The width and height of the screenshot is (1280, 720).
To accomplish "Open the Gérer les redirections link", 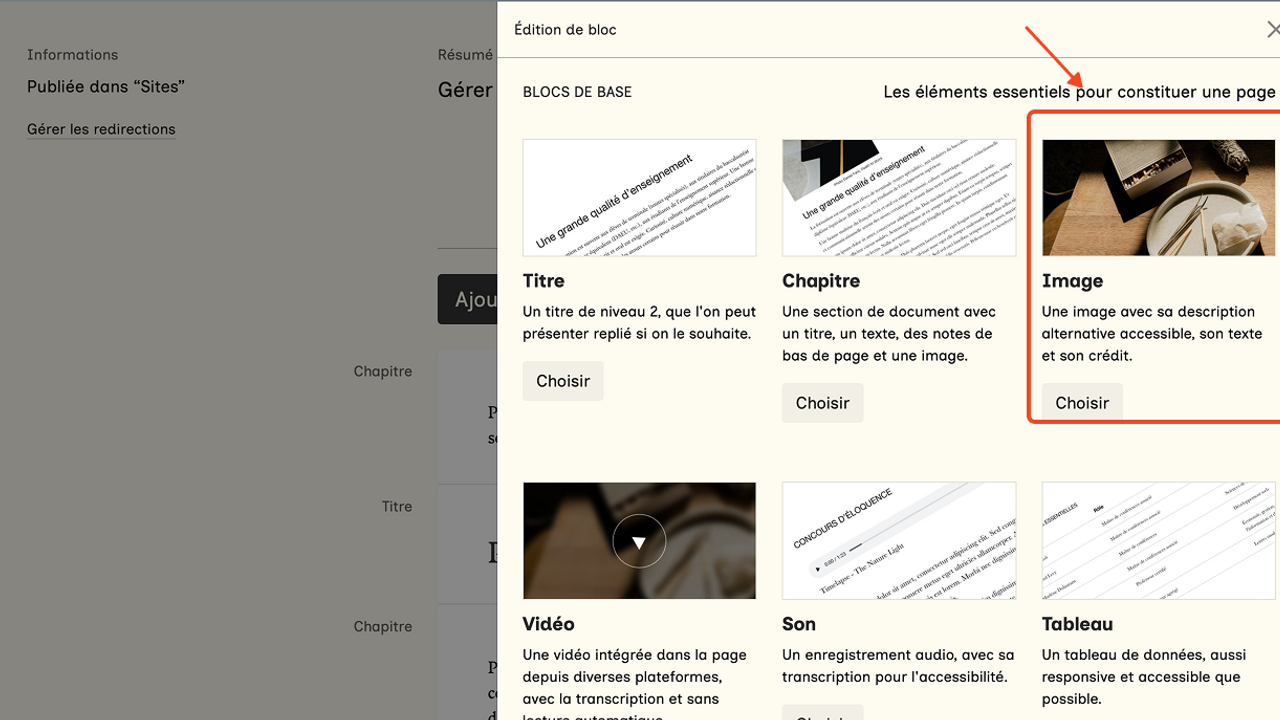I will pyautogui.click(x=101, y=129).
